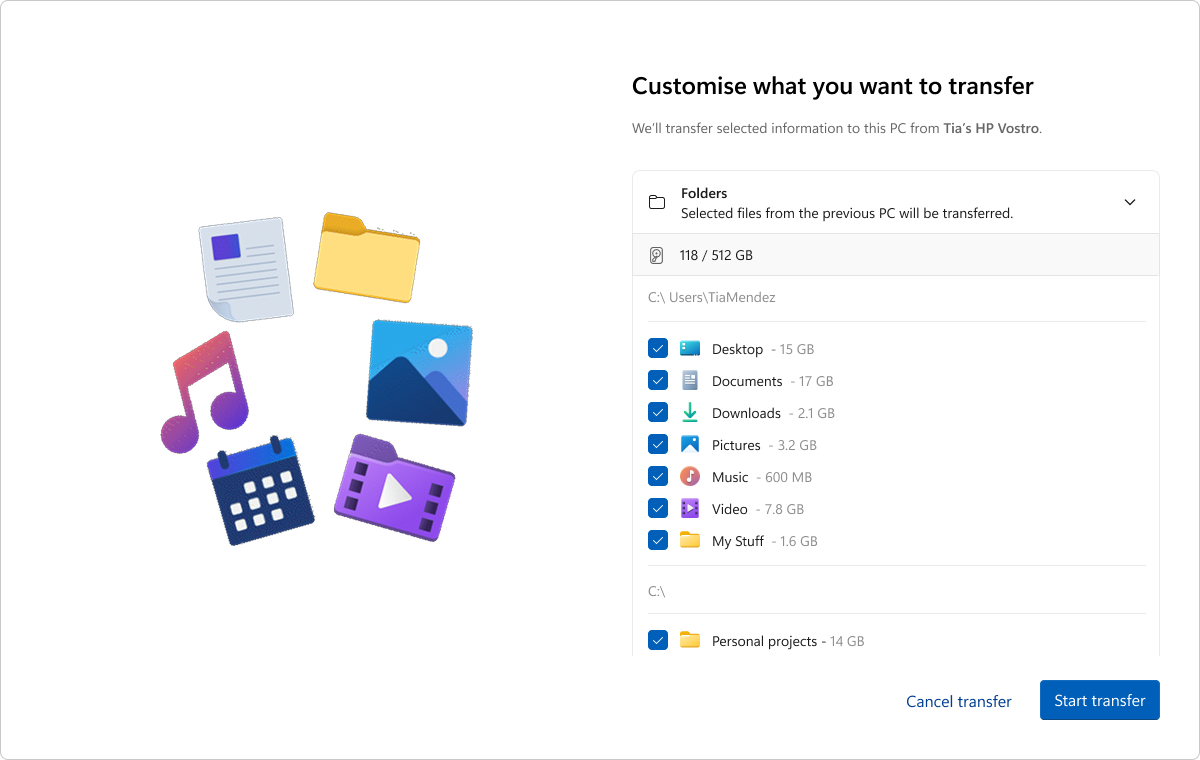Click the Folders section header title

pos(704,193)
